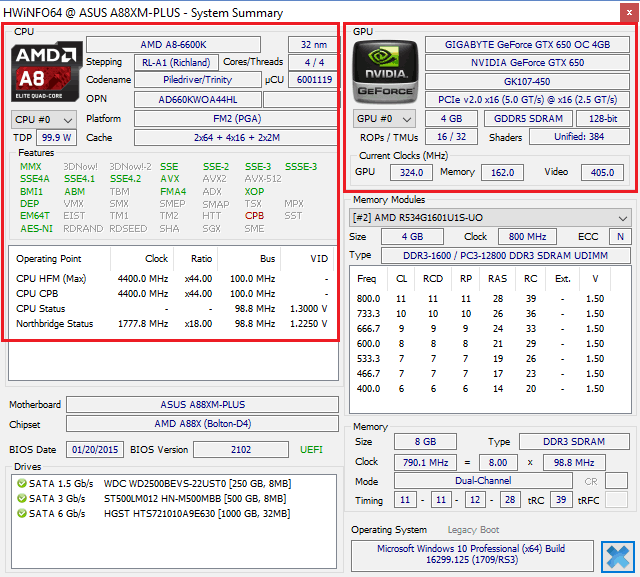
Task: Click the AMD A88X (Bolton-D4) chipset field
Action: click(x=202, y=424)
